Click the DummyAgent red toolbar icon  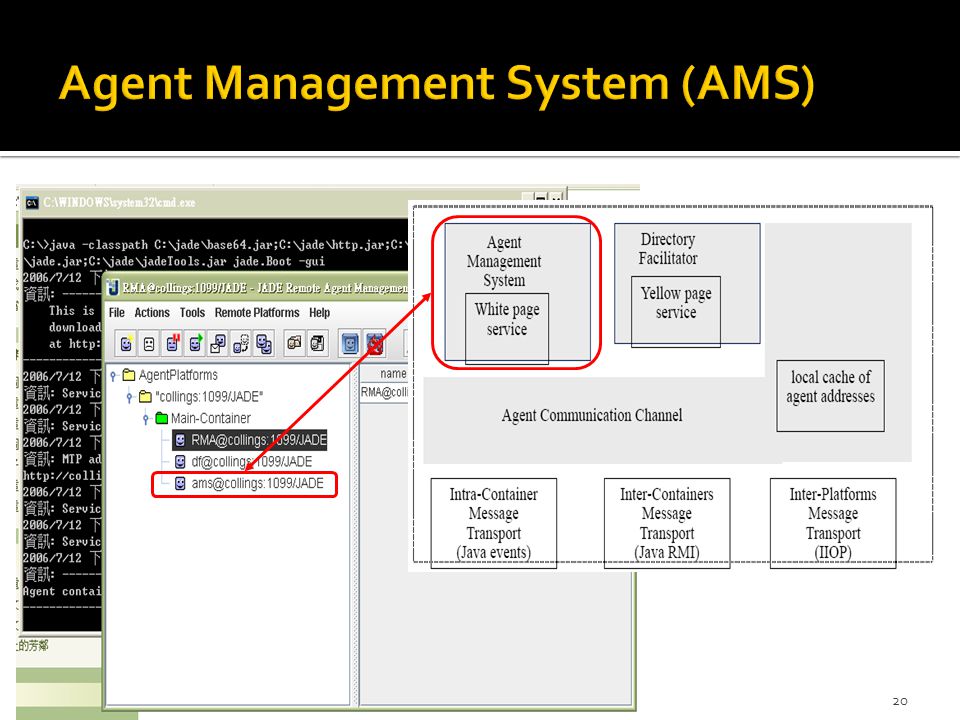(x=375, y=343)
